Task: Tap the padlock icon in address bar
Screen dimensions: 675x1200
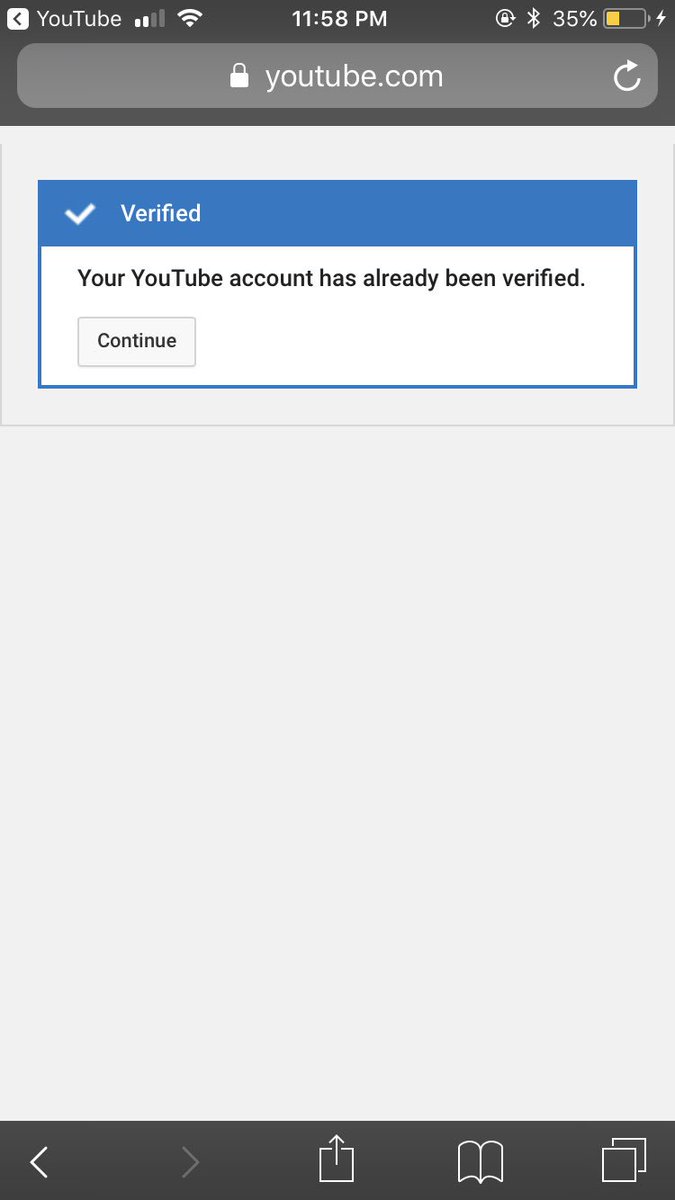Action: coord(239,76)
